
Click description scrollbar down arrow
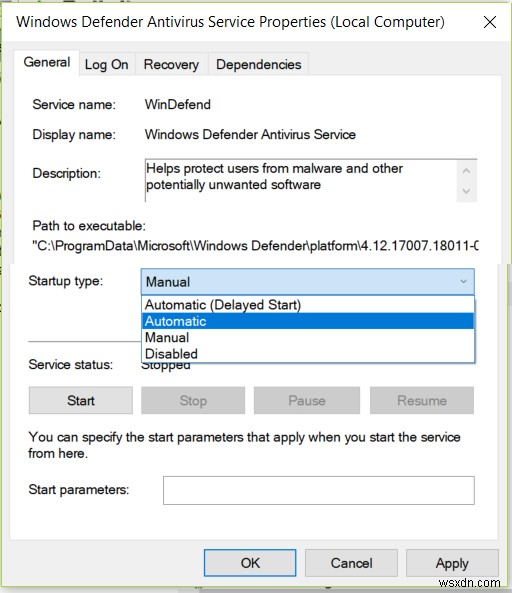pos(466,191)
